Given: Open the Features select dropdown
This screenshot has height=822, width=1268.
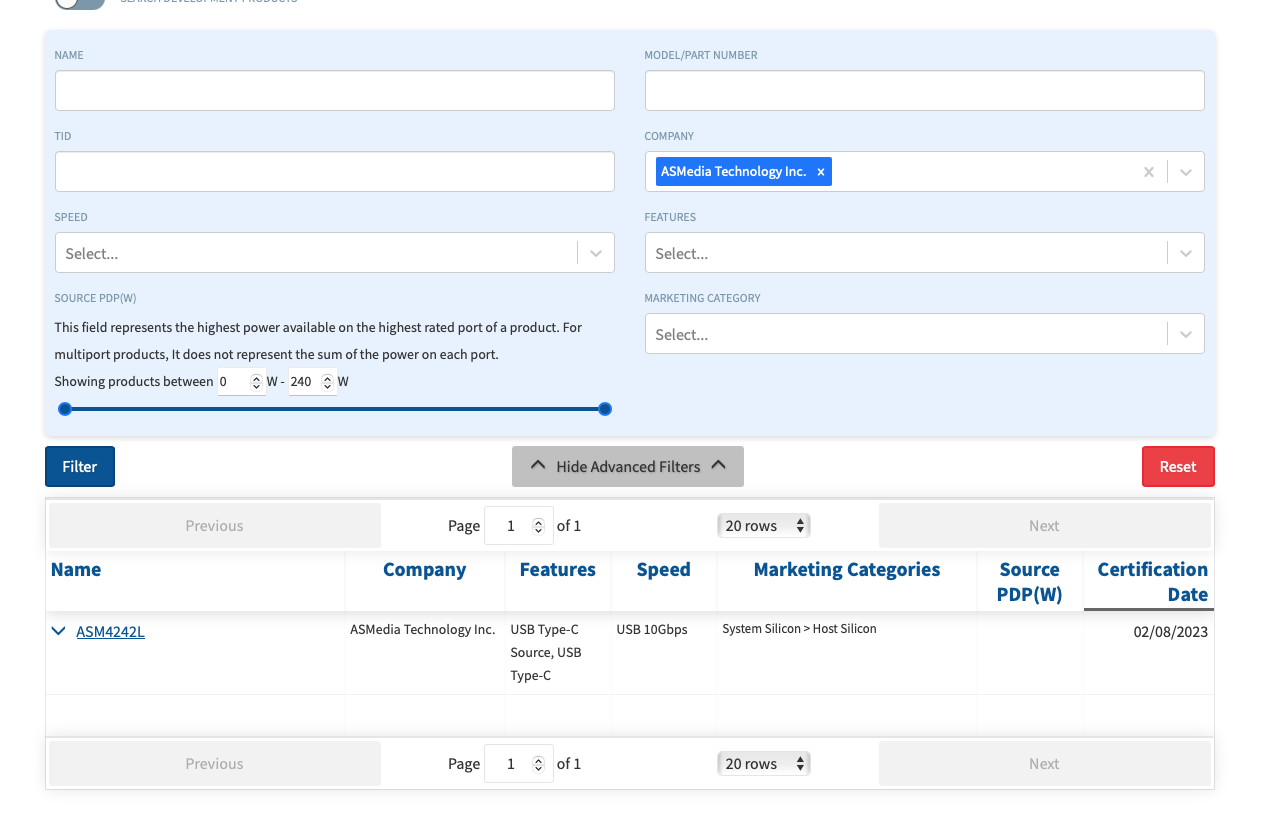Looking at the screenshot, I should (x=924, y=253).
